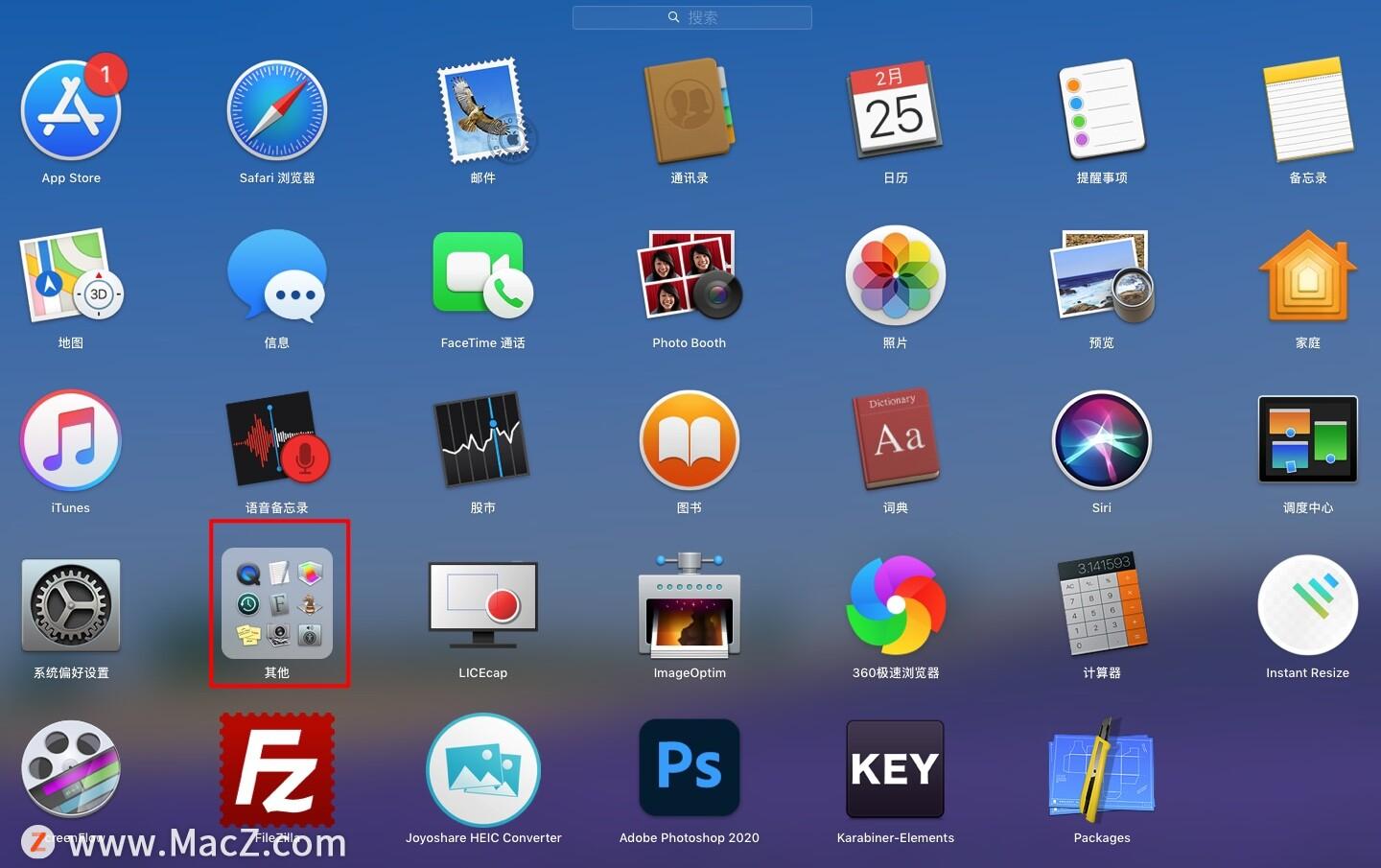The height and width of the screenshot is (868, 1381).
Task: Launch LICEcap screen recorder
Action: [x=483, y=605]
